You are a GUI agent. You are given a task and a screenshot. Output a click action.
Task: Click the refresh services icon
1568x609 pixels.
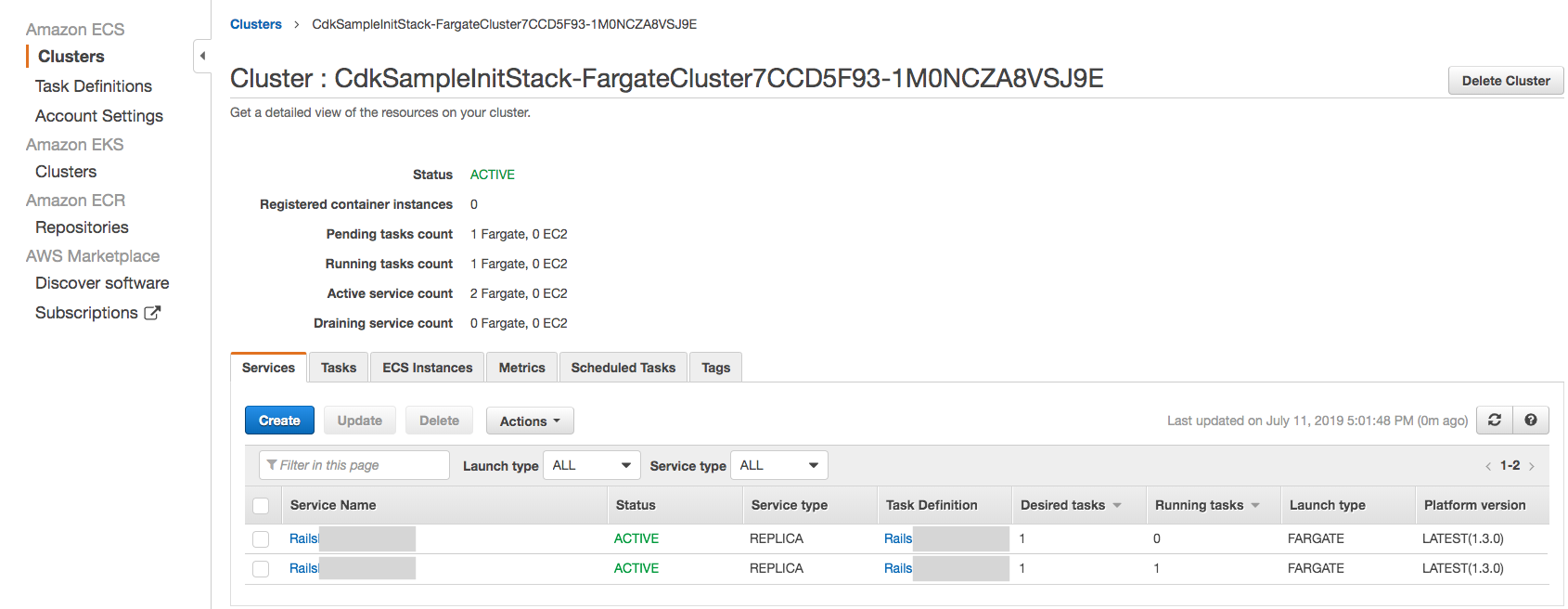[x=1495, y=421]
